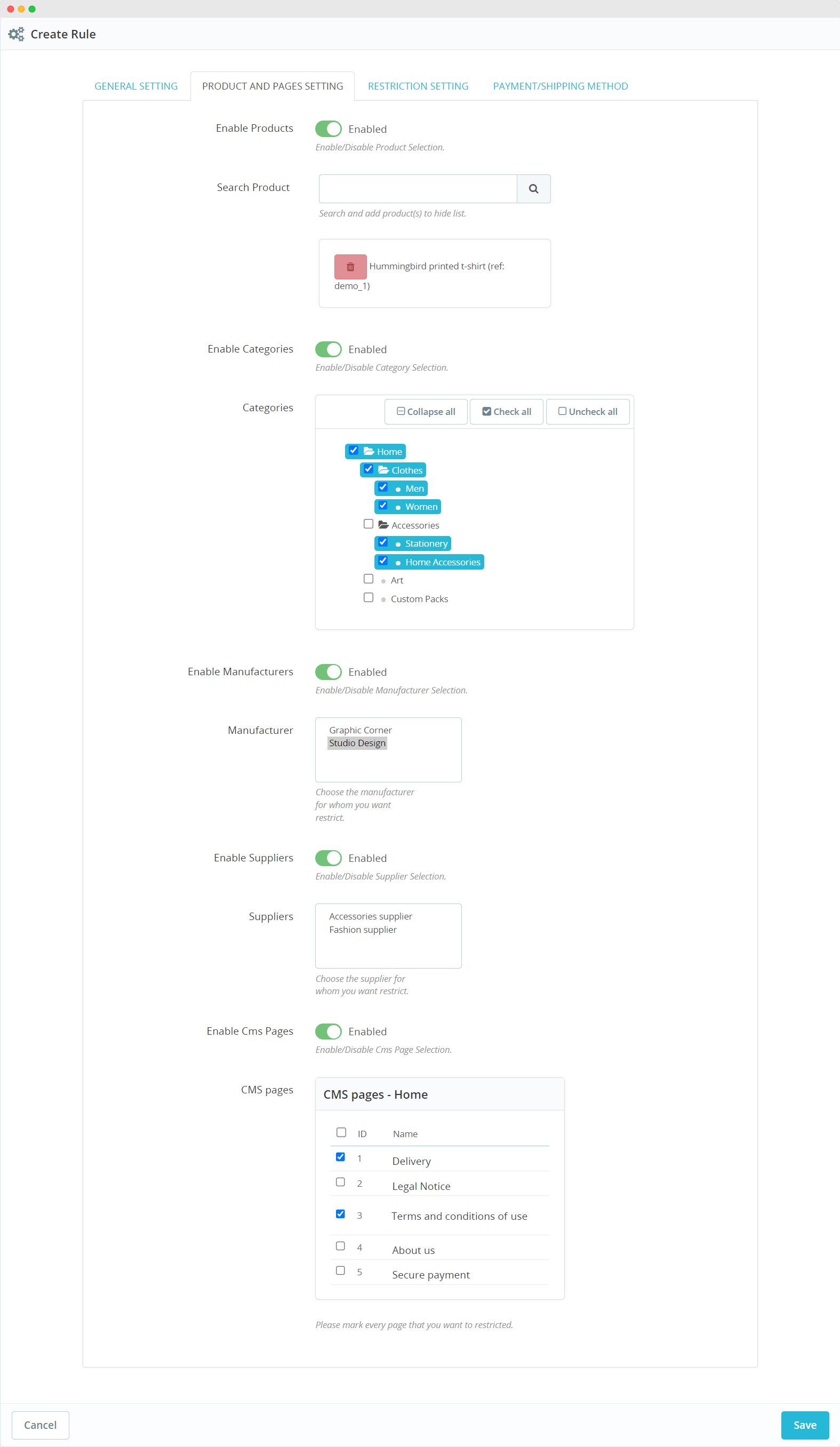Choose Fashion supplier in Suppliers list

(x=363, y=930)
